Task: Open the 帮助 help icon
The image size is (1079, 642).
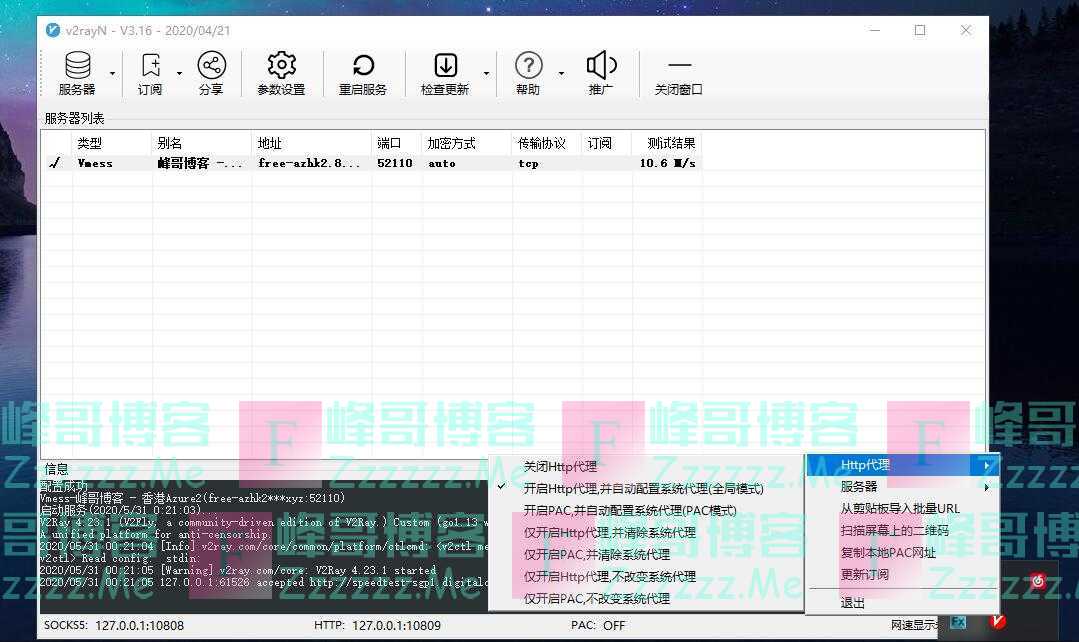Action: [528, 67]
